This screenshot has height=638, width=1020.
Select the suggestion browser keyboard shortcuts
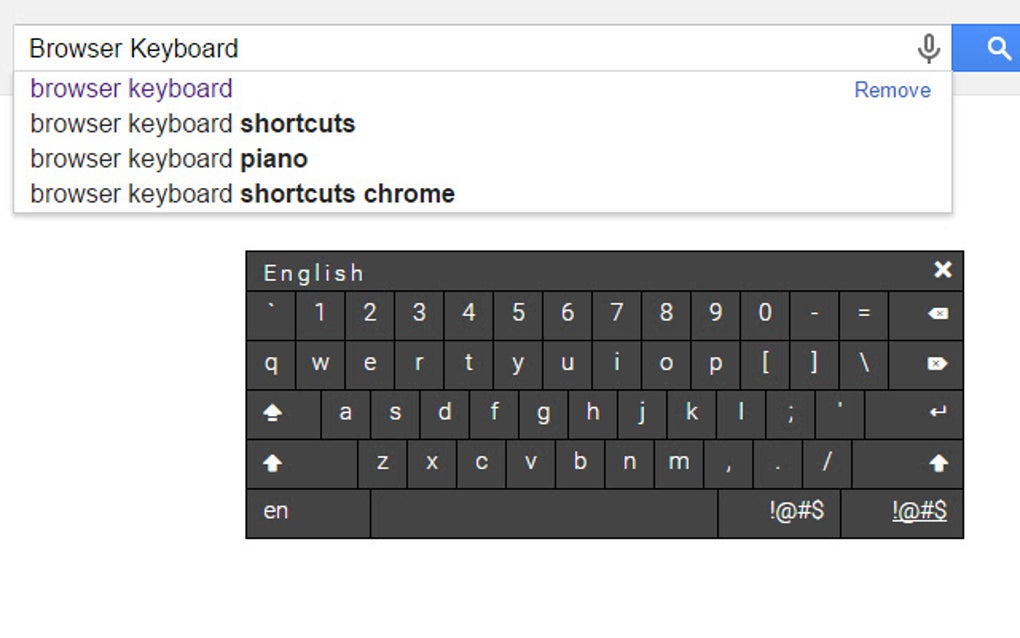coord(193,123)
